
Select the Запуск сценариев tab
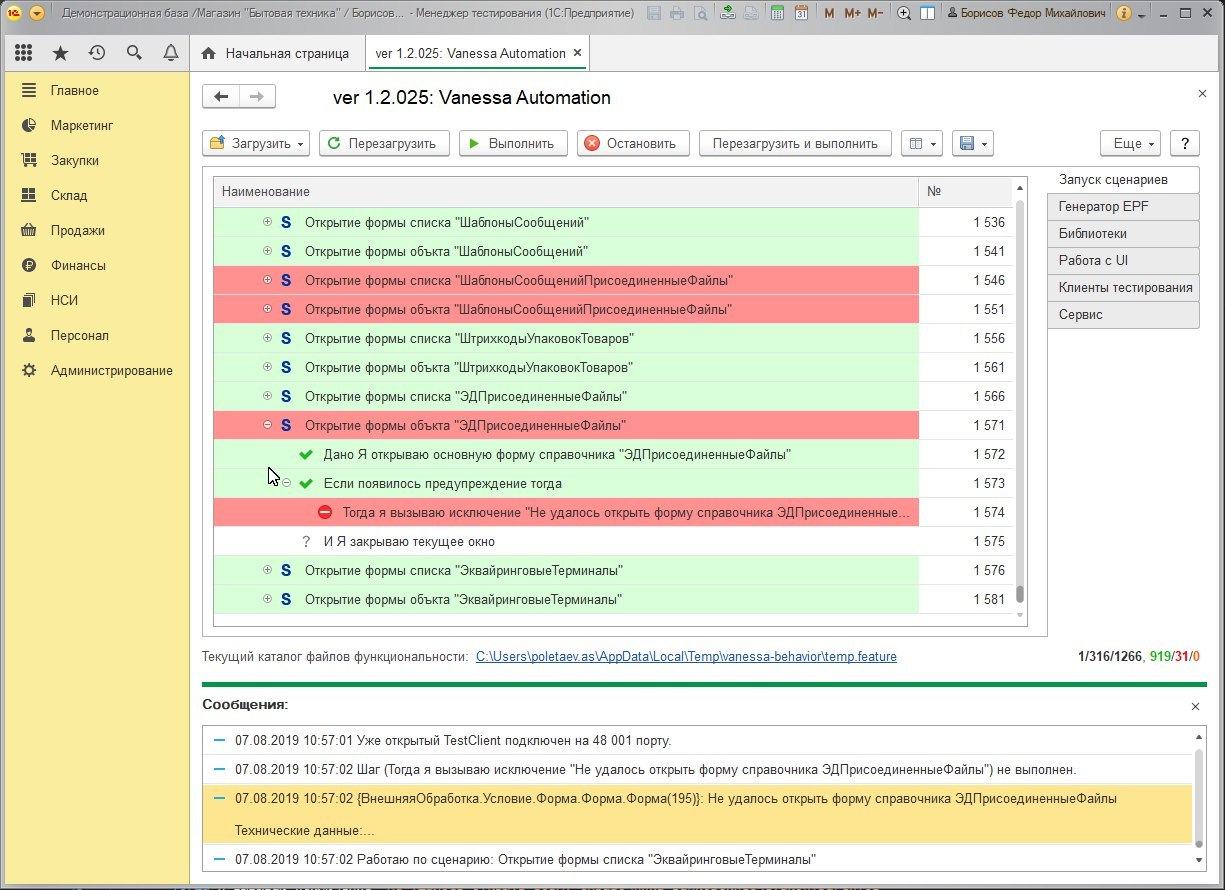[x=1123, y=179]
